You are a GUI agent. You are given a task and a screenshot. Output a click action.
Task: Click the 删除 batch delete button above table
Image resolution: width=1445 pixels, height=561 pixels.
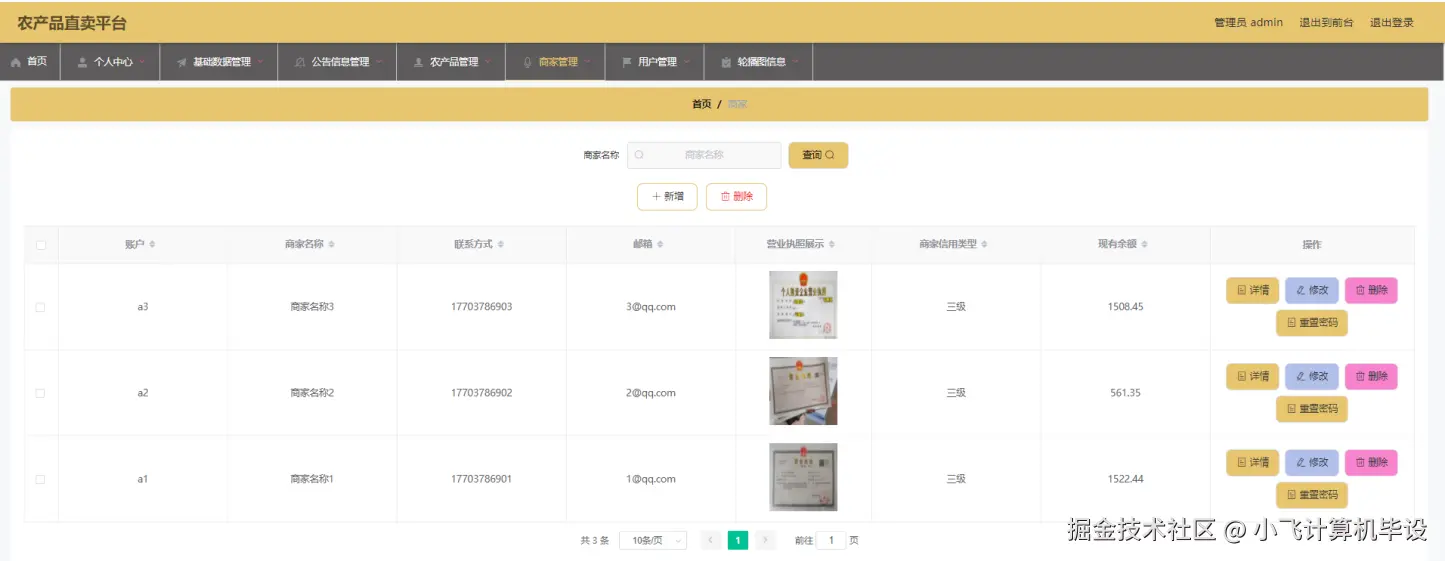point(736,197)
